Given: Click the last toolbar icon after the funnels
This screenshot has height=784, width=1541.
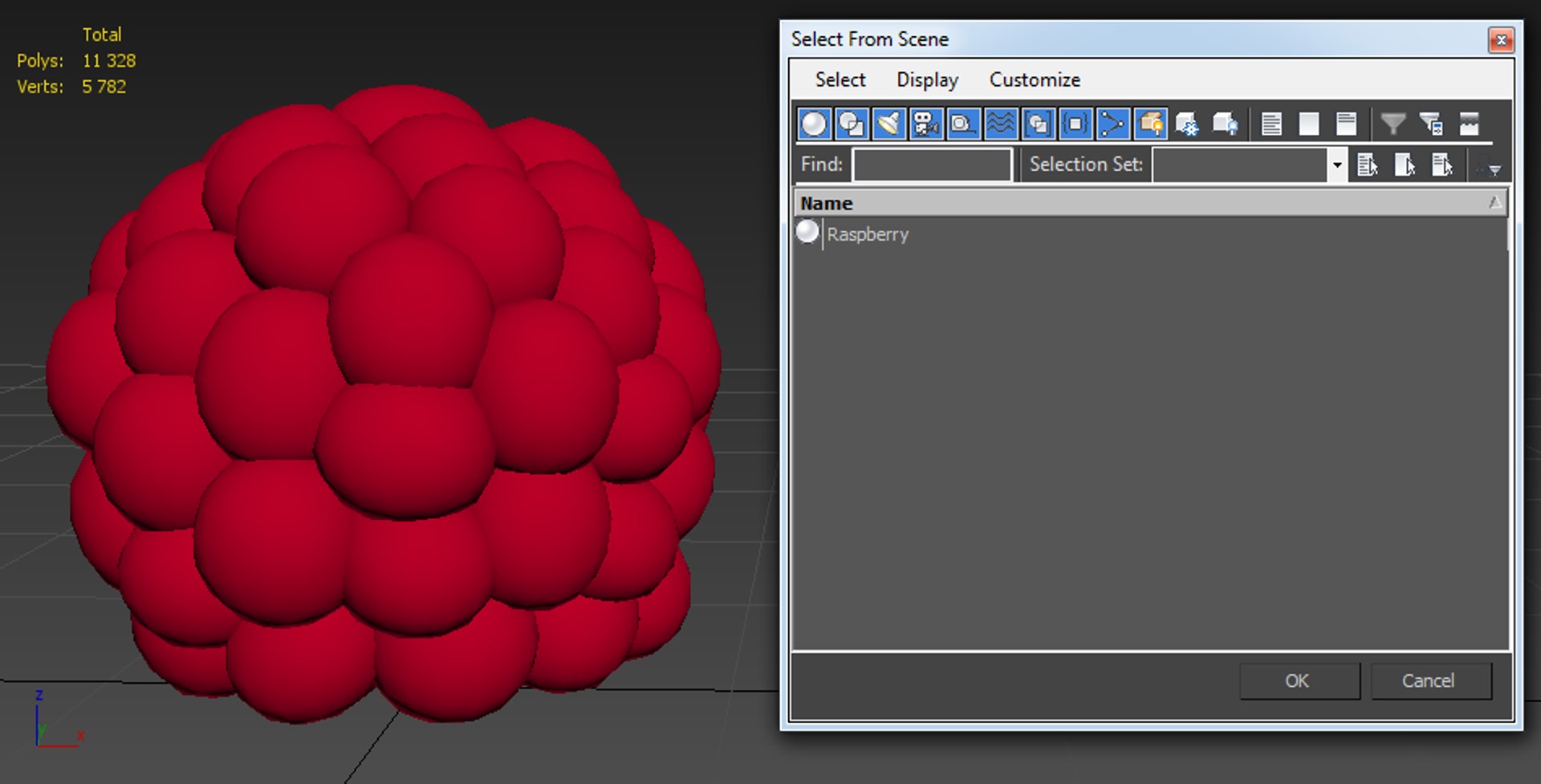Looking at the screenshot, I should click(x=1469, y=124).
